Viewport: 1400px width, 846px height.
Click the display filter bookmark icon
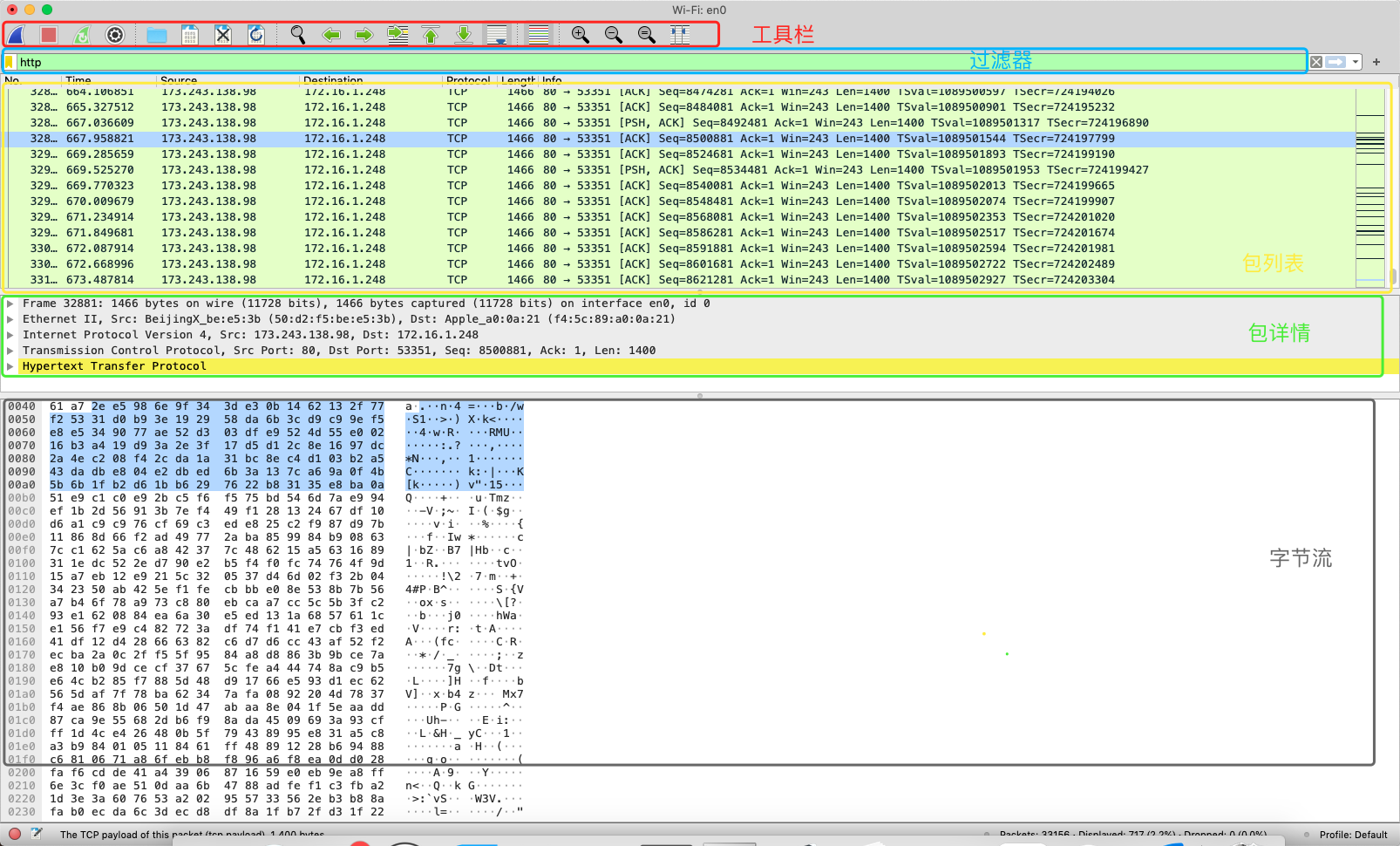[x=10, y=62]
